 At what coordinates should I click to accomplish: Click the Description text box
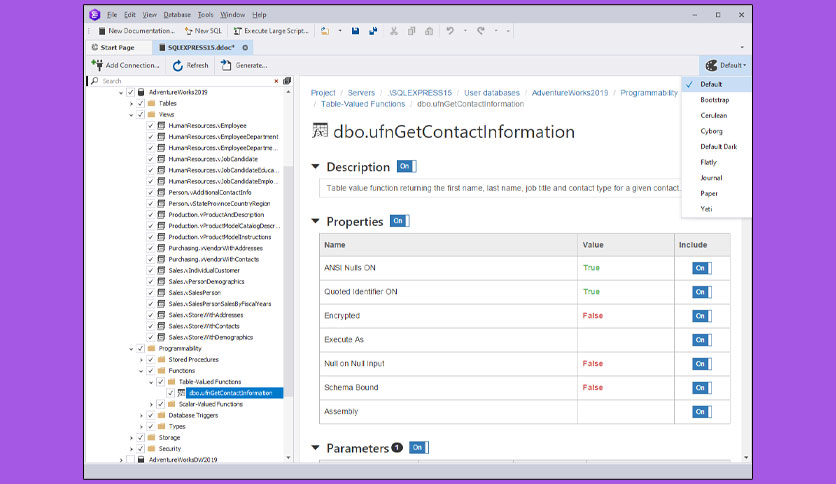[501, 188]
